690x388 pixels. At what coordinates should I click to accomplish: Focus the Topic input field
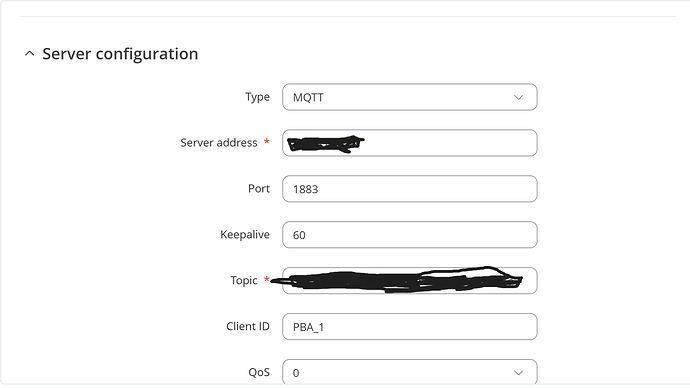tap(410, 281)
